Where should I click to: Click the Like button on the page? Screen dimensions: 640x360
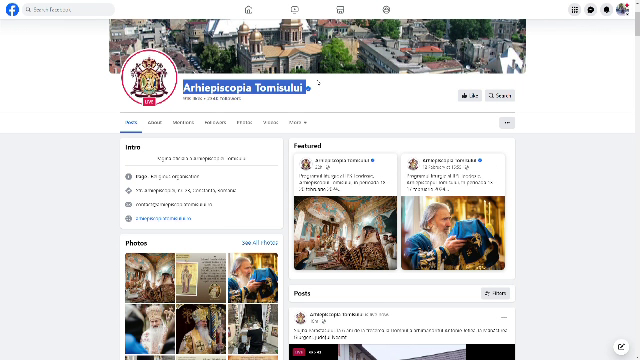coord(469,96)
